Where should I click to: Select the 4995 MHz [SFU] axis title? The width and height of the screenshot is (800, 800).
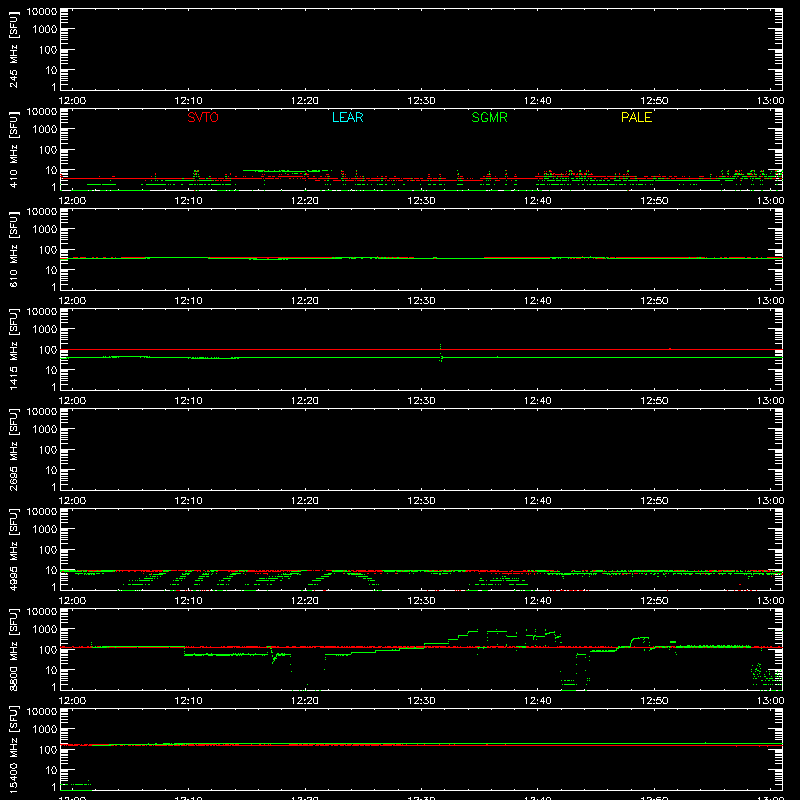[14, 549]
